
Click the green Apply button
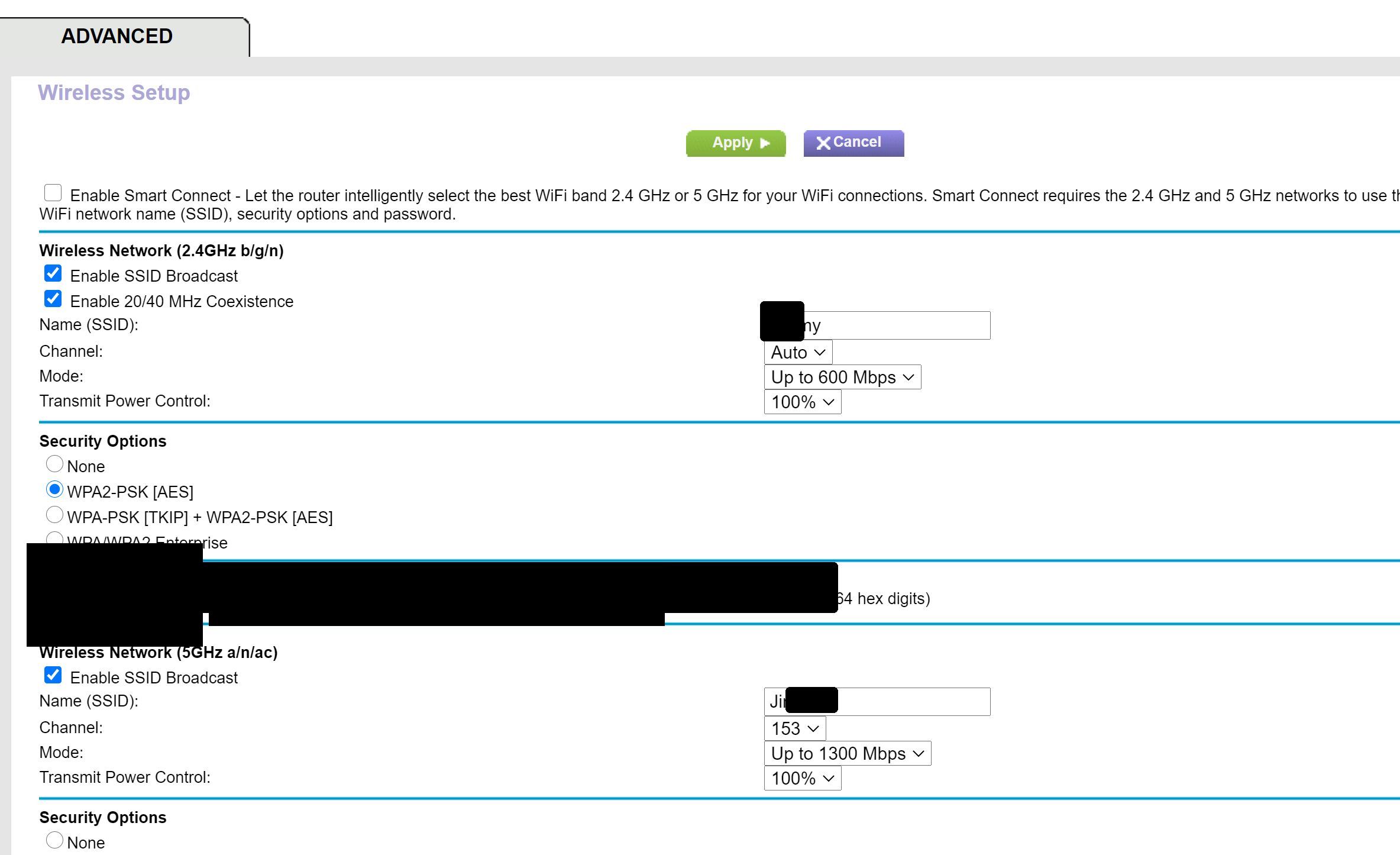coord(735,143)
